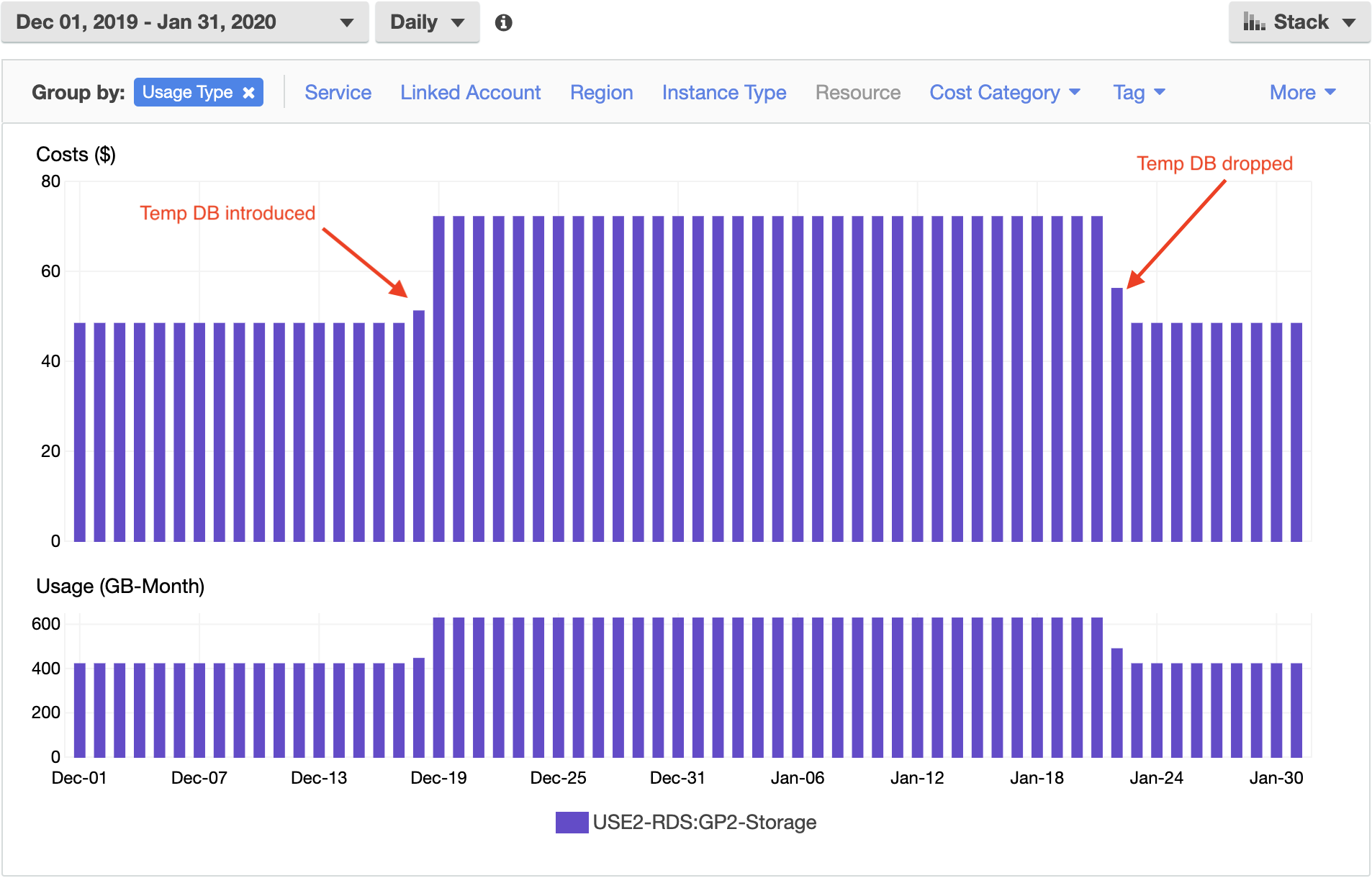Group by Region
Image resolution: width=1372 pixels, height=878 pixels.
(601, 93)
